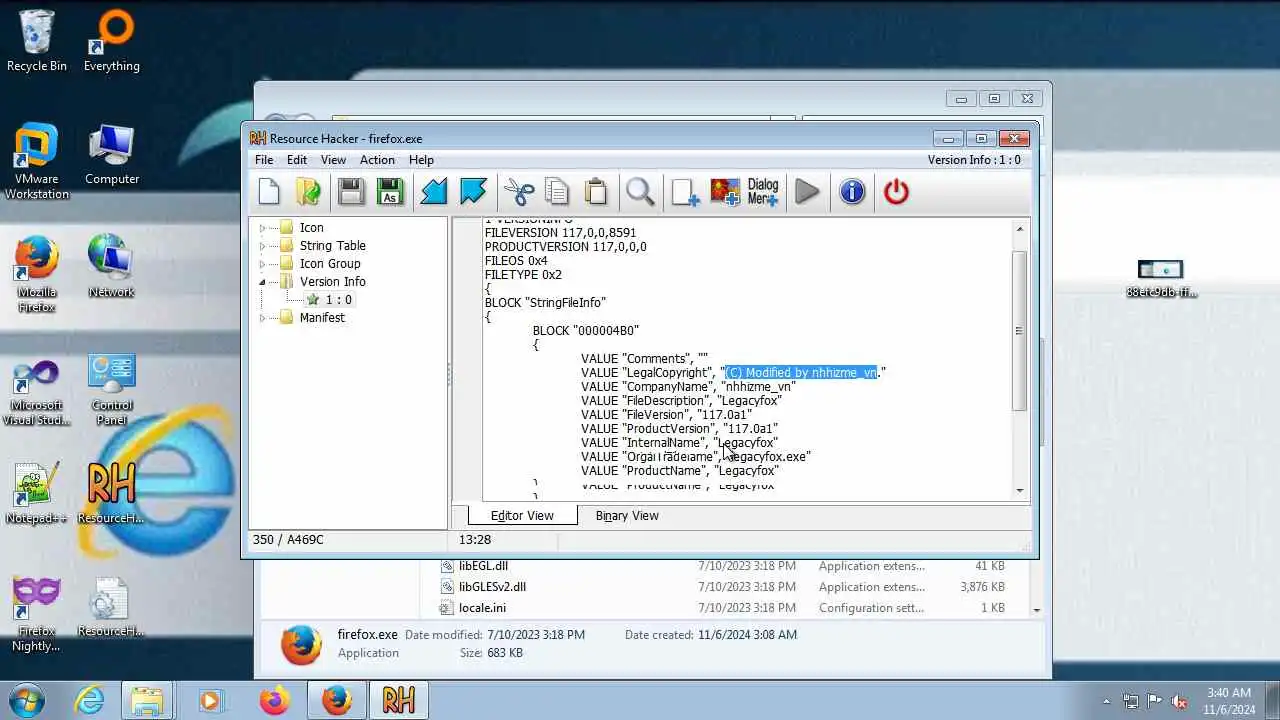Click the blue bookmark arrow toolbar icon
The height and width of the screenshot is (720, 1280).
[473, 192]
